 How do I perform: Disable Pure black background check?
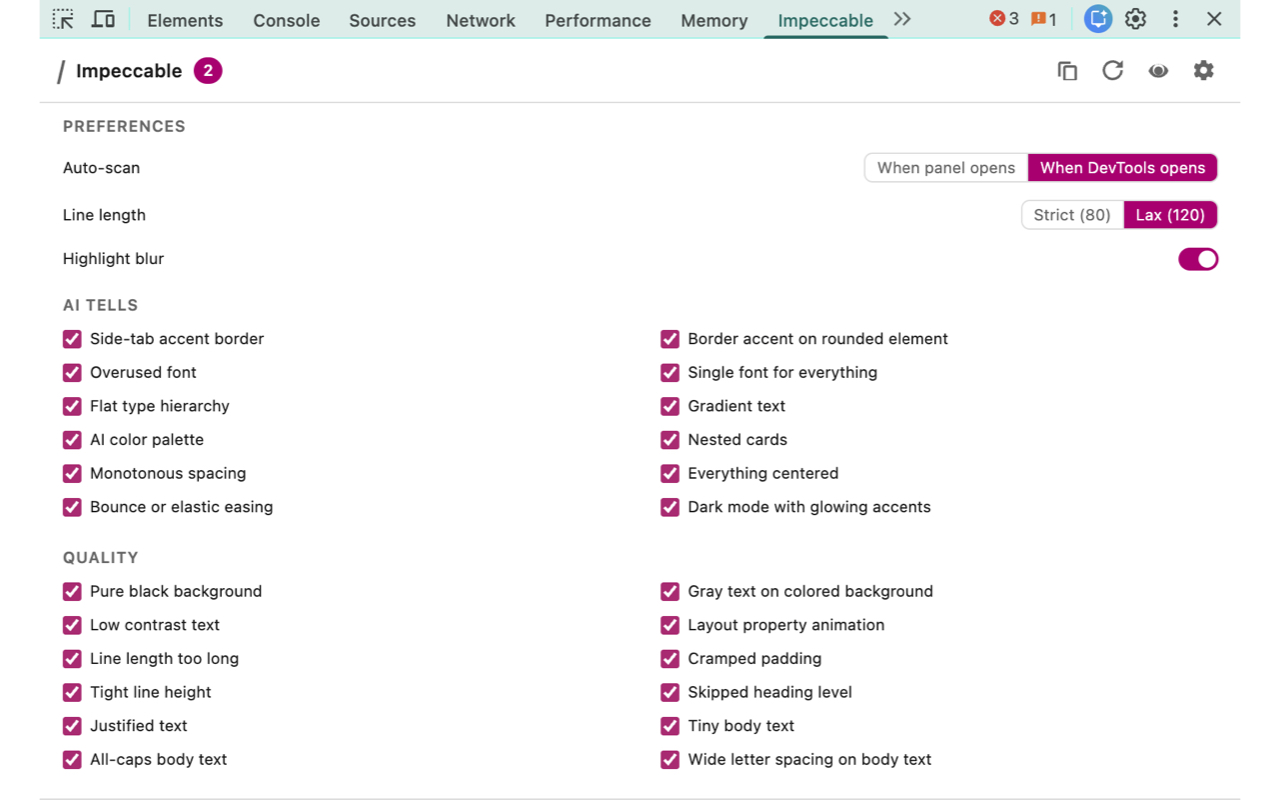point(72,592)
